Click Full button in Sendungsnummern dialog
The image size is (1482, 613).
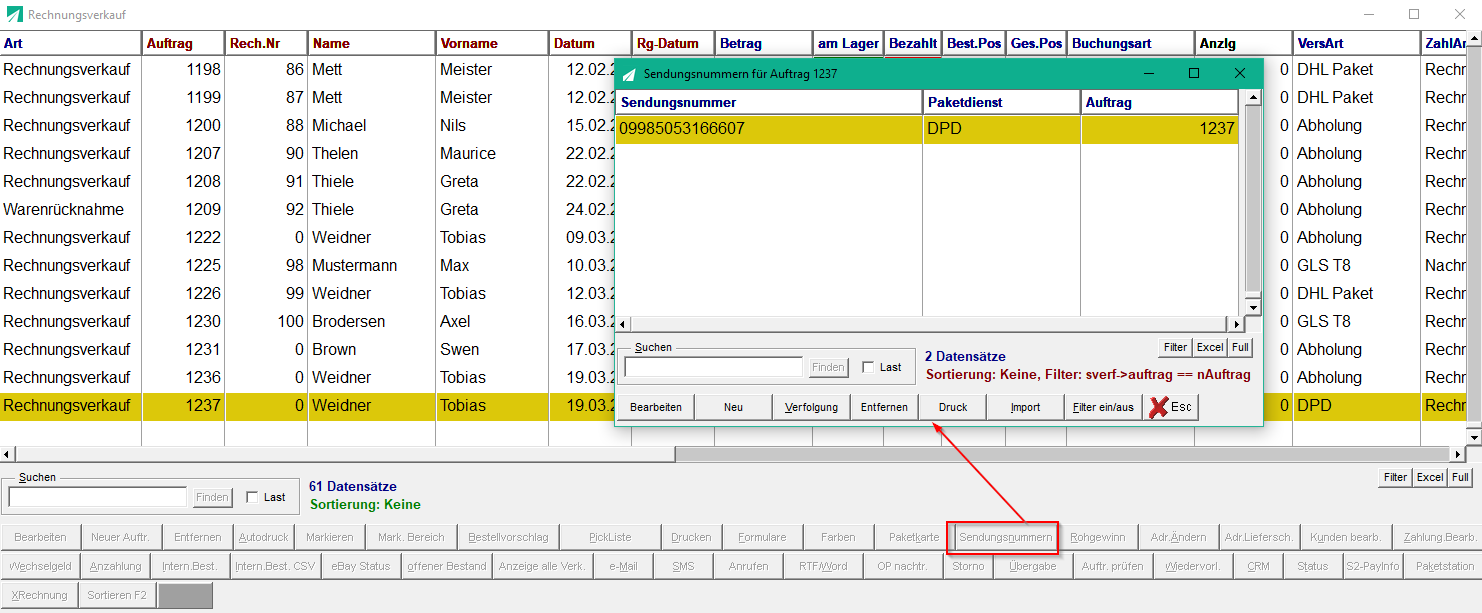(x=1240, y=347)
